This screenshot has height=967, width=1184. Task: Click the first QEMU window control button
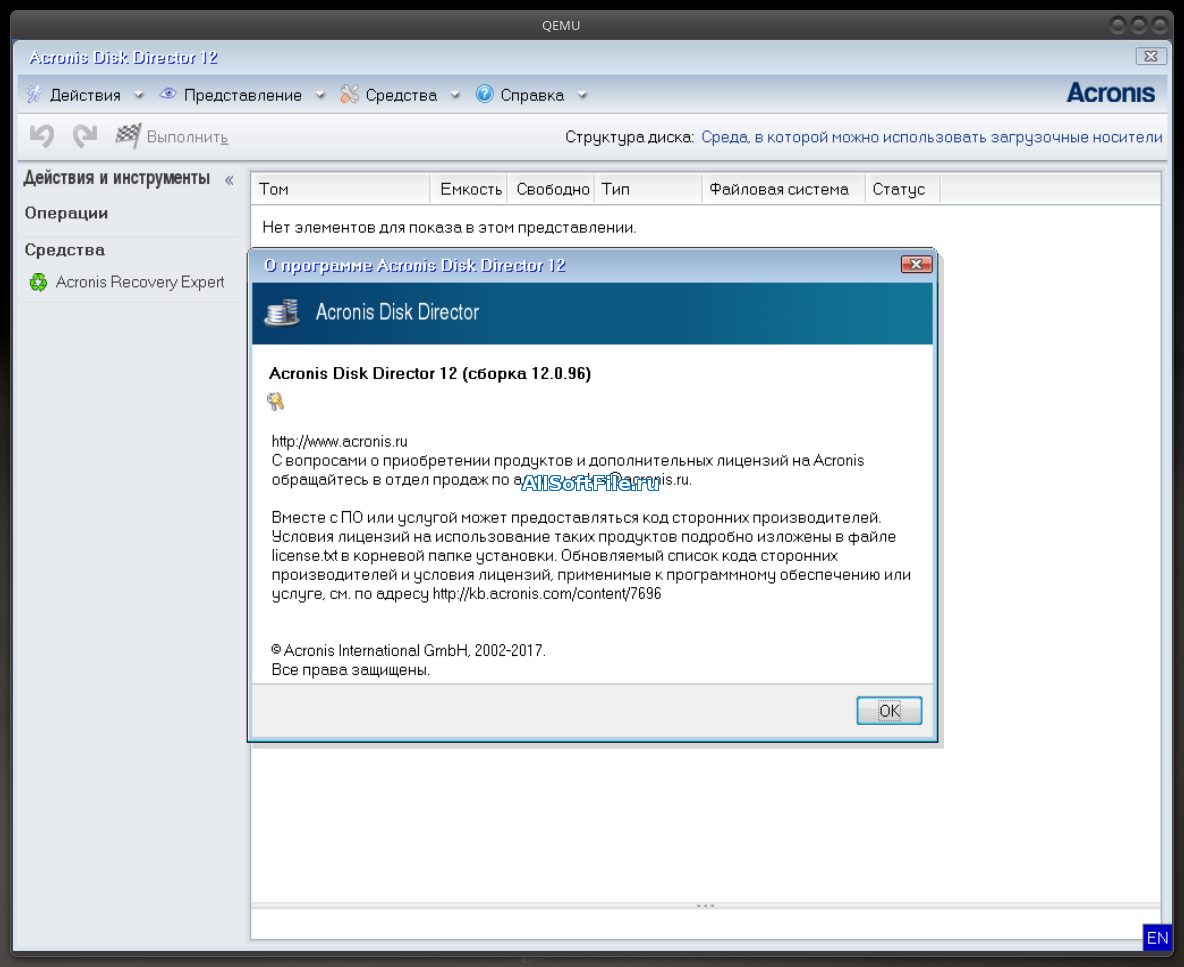(1119, 25)
